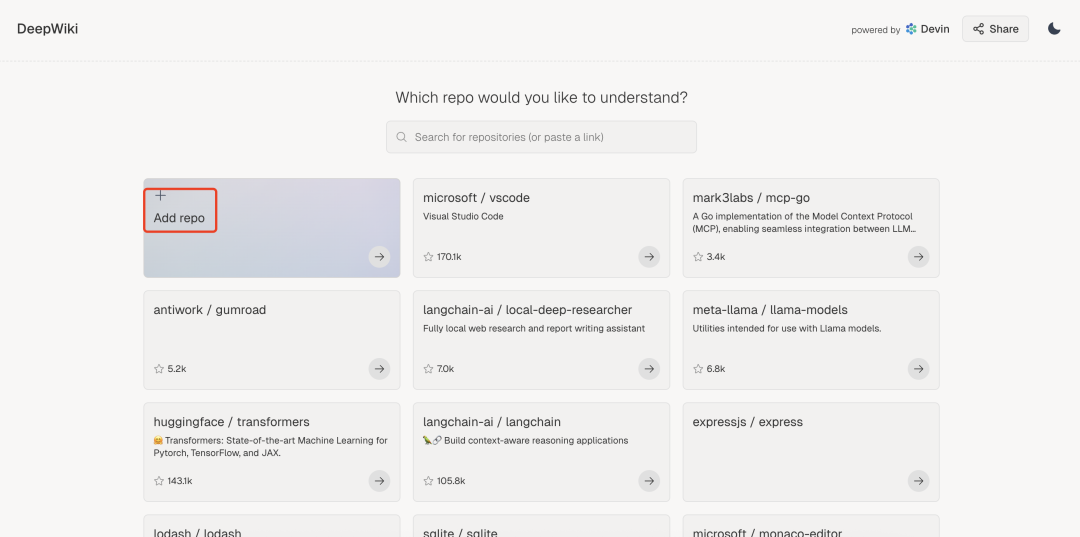
Task: Open the antiwork / gumroad arrow button
Action: click(x=379, y=369)
